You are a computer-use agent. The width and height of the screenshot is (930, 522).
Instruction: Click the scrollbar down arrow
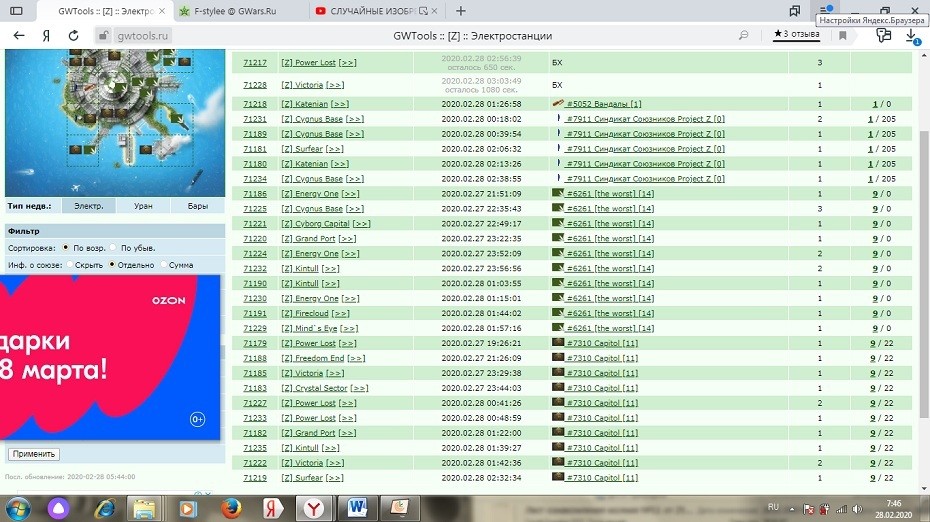click(924, 489)
